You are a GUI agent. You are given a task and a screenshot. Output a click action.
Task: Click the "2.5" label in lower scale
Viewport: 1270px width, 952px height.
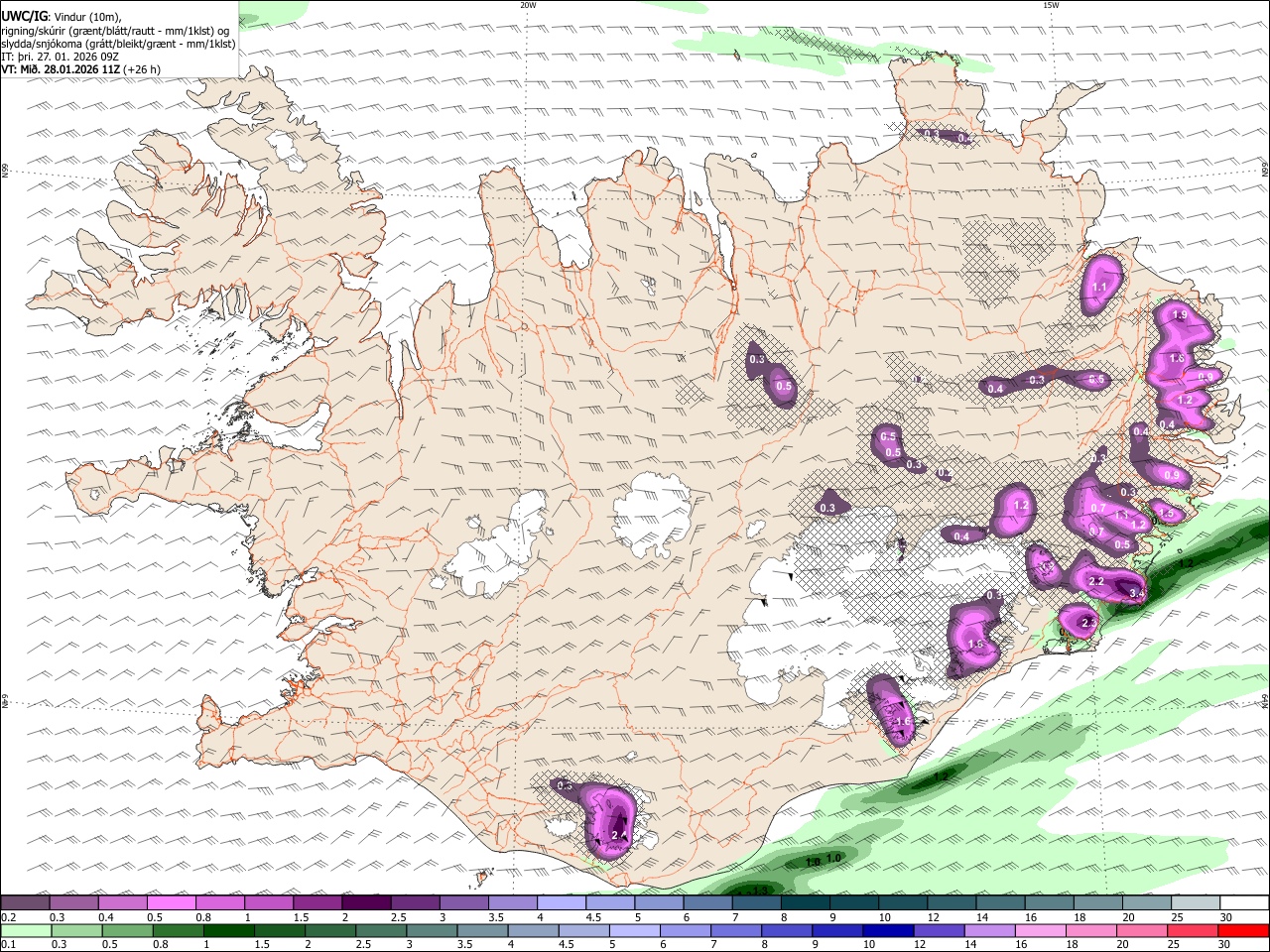(x=364, y=944)
